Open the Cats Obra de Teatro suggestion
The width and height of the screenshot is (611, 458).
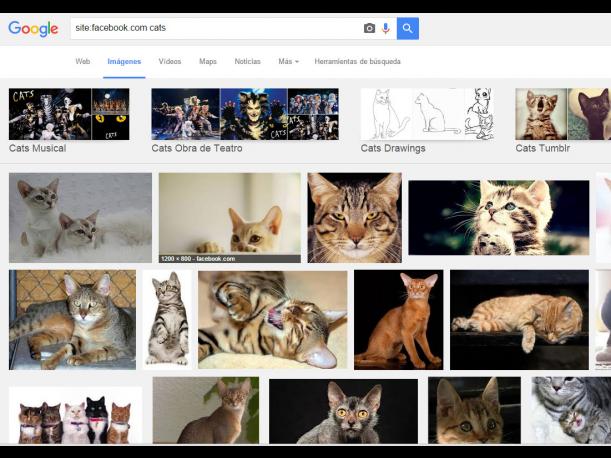(245, 120)
